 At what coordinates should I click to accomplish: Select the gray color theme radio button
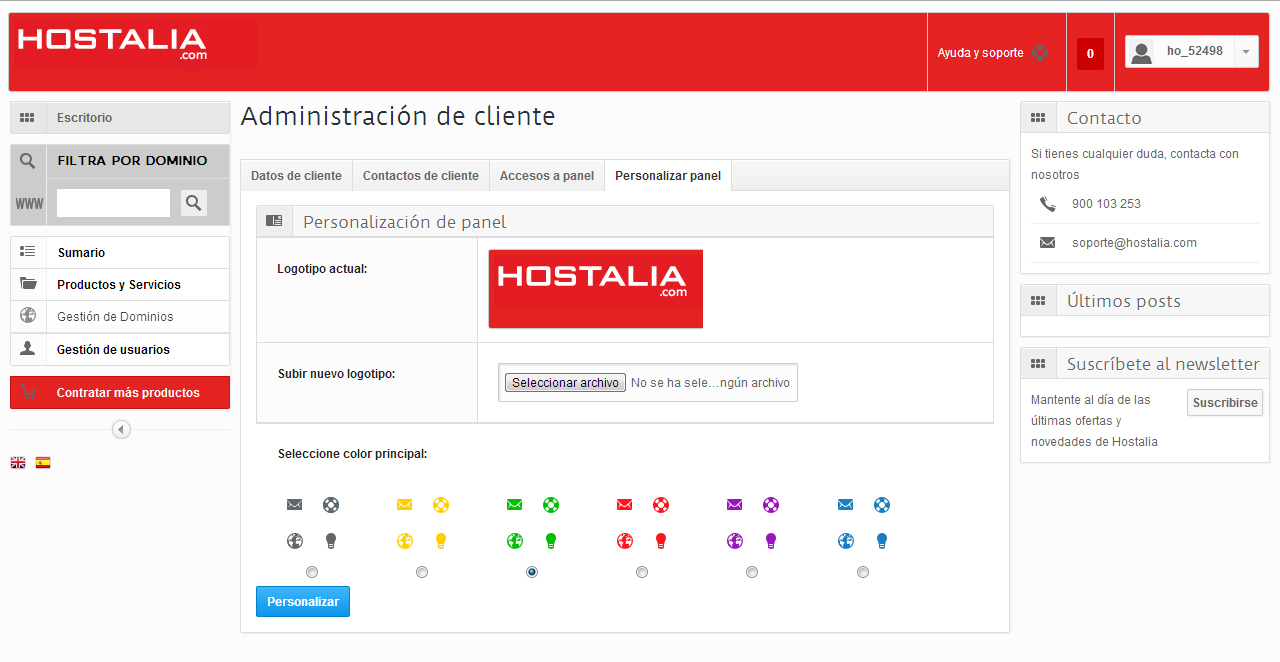coord(312,572)
